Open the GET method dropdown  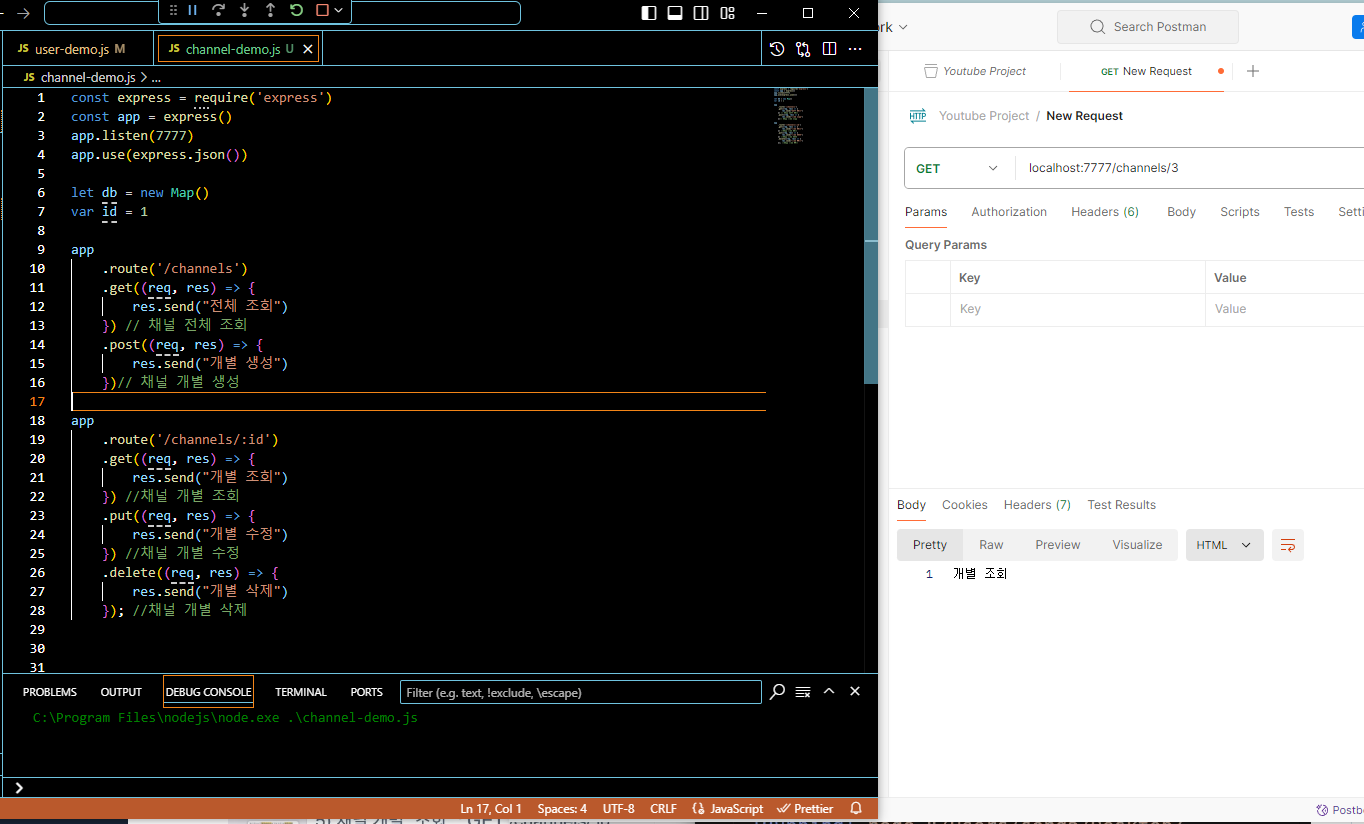[x=958, y=168]
